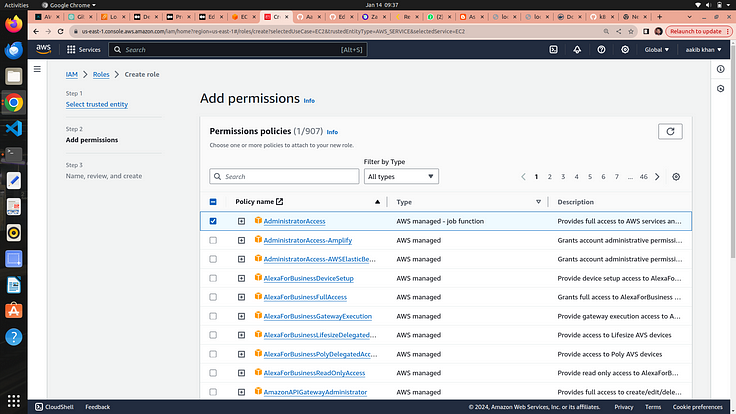736x414 pixels.
Task: Open the IAM breadcrumb link
Action: click(x=71, y=74)
